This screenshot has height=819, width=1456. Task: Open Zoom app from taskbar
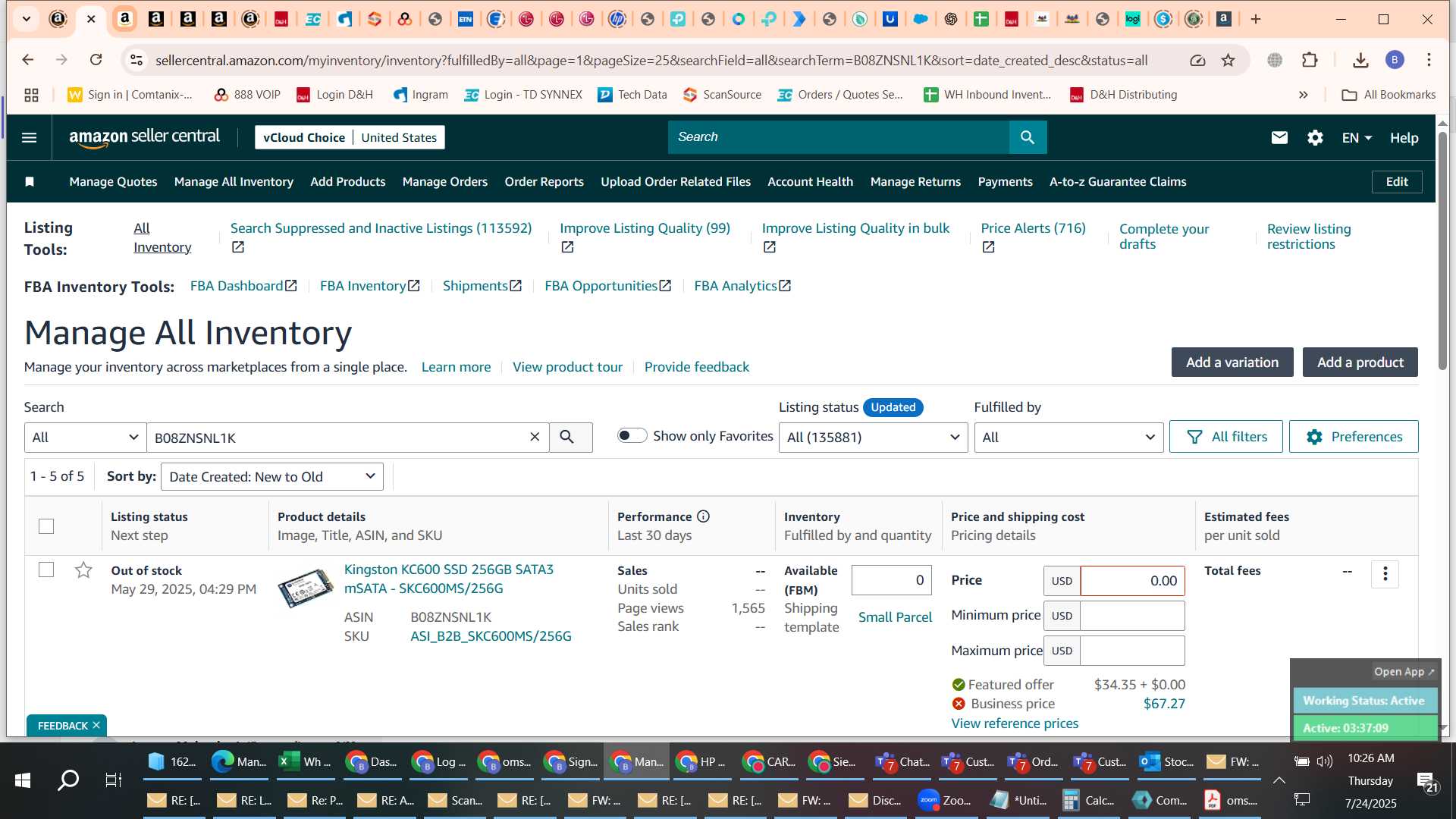945,800
